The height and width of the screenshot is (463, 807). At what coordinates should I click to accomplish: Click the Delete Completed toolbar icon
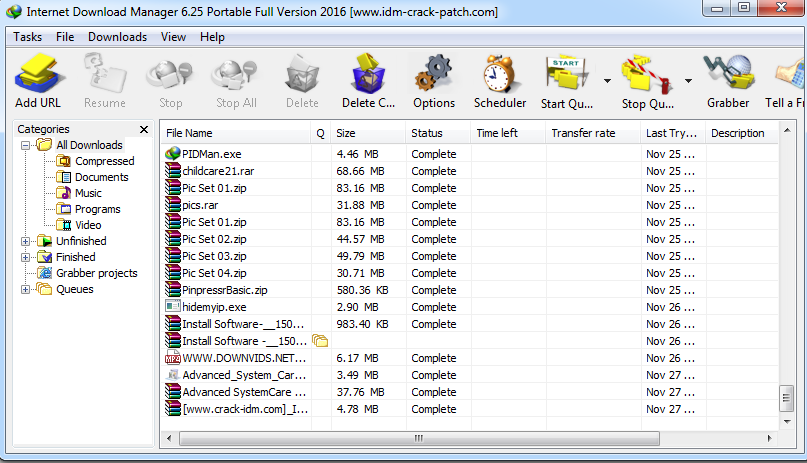(x=369, y=74)
